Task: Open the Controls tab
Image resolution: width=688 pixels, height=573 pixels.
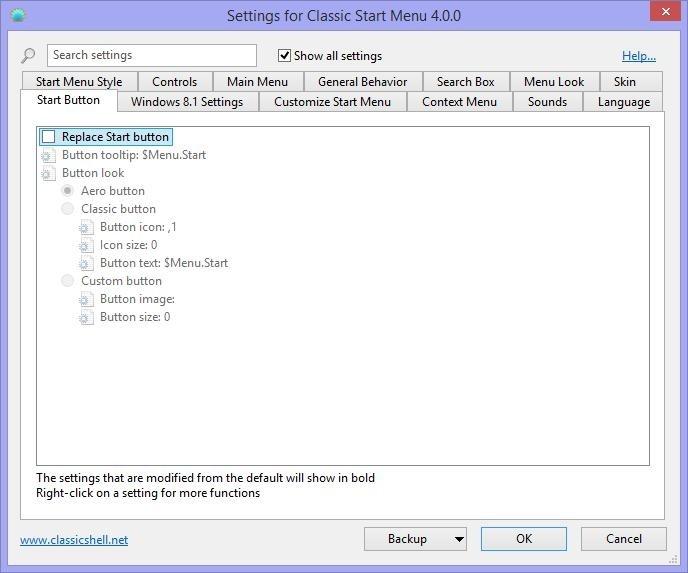Action: 175,82
